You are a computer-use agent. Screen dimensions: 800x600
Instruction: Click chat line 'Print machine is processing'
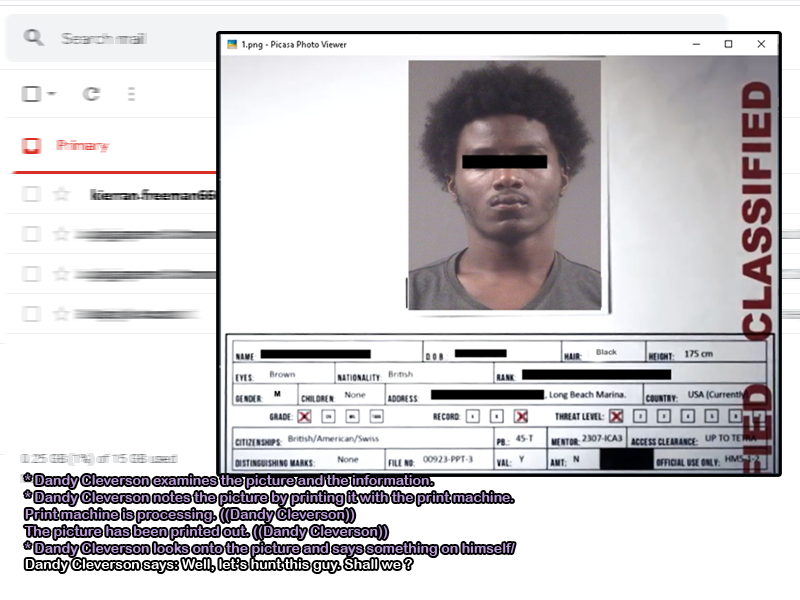click(x=190, y=514)
